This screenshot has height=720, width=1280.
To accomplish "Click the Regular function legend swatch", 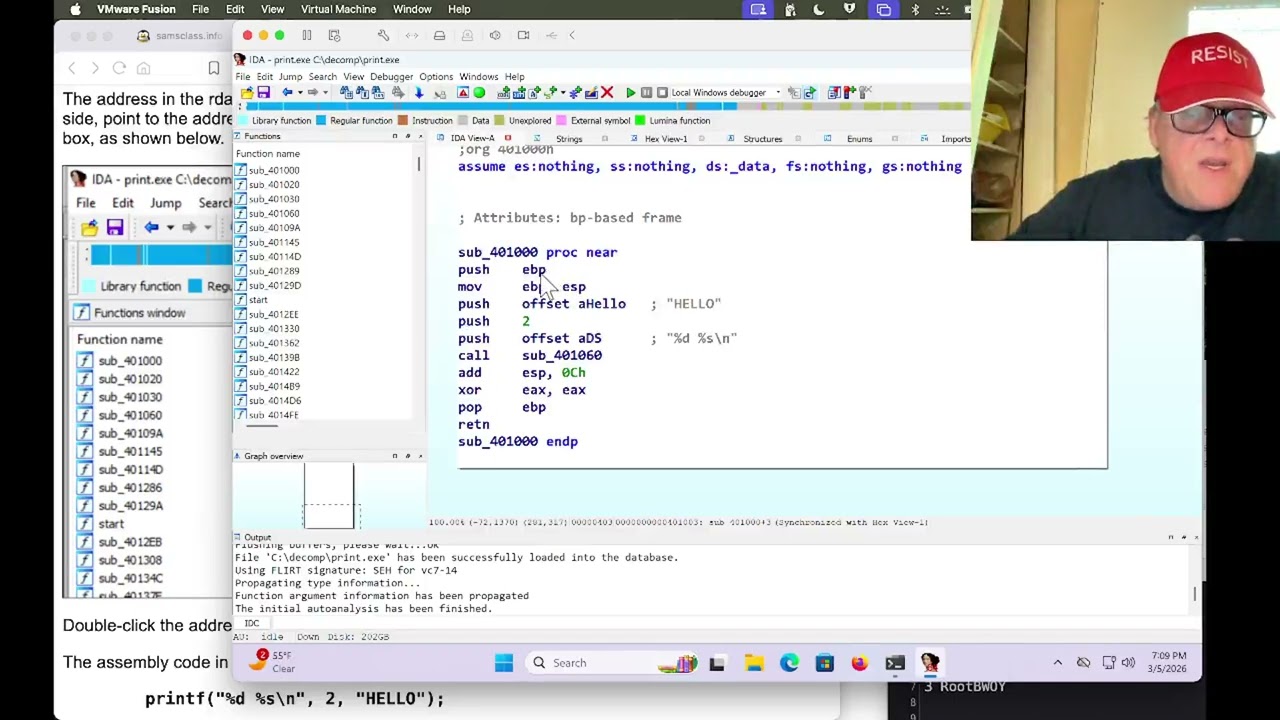I will [322, 121].
